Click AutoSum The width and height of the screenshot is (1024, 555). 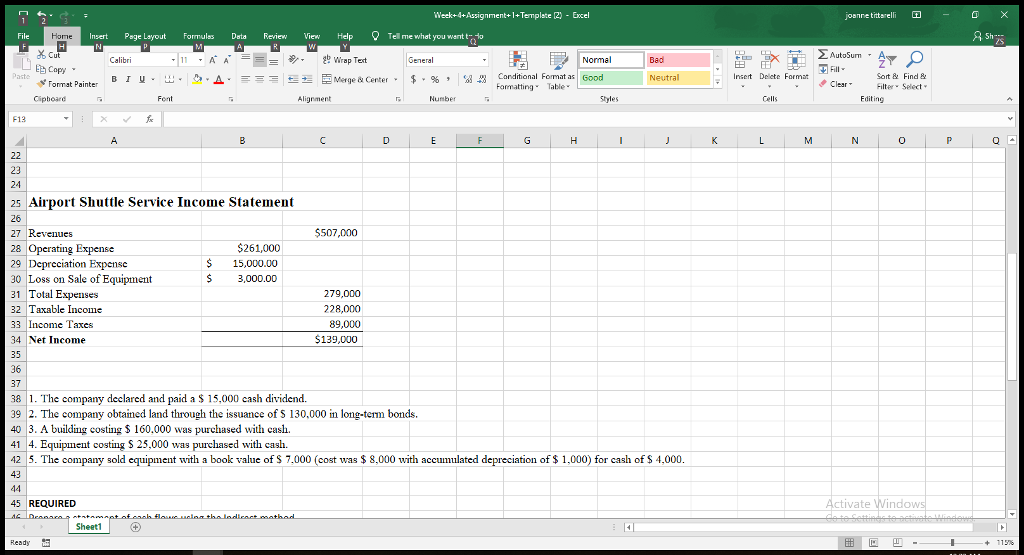pos(840,55)
